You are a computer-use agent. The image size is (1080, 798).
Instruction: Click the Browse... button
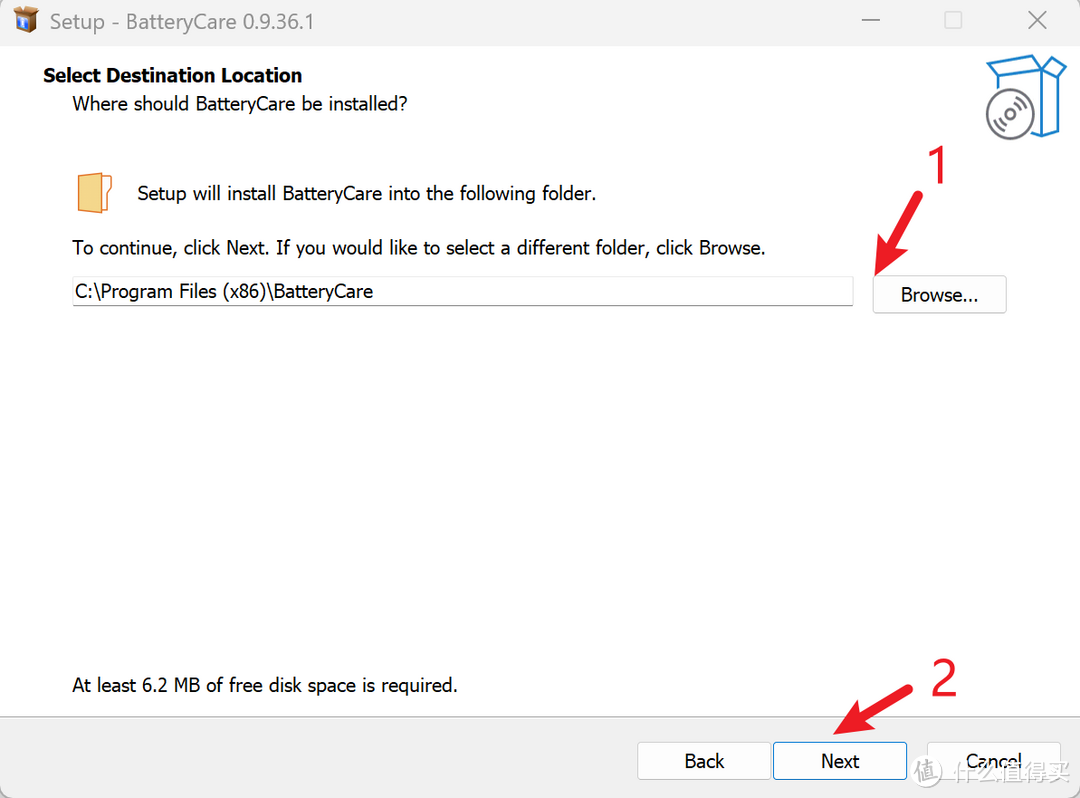(939, 295)
